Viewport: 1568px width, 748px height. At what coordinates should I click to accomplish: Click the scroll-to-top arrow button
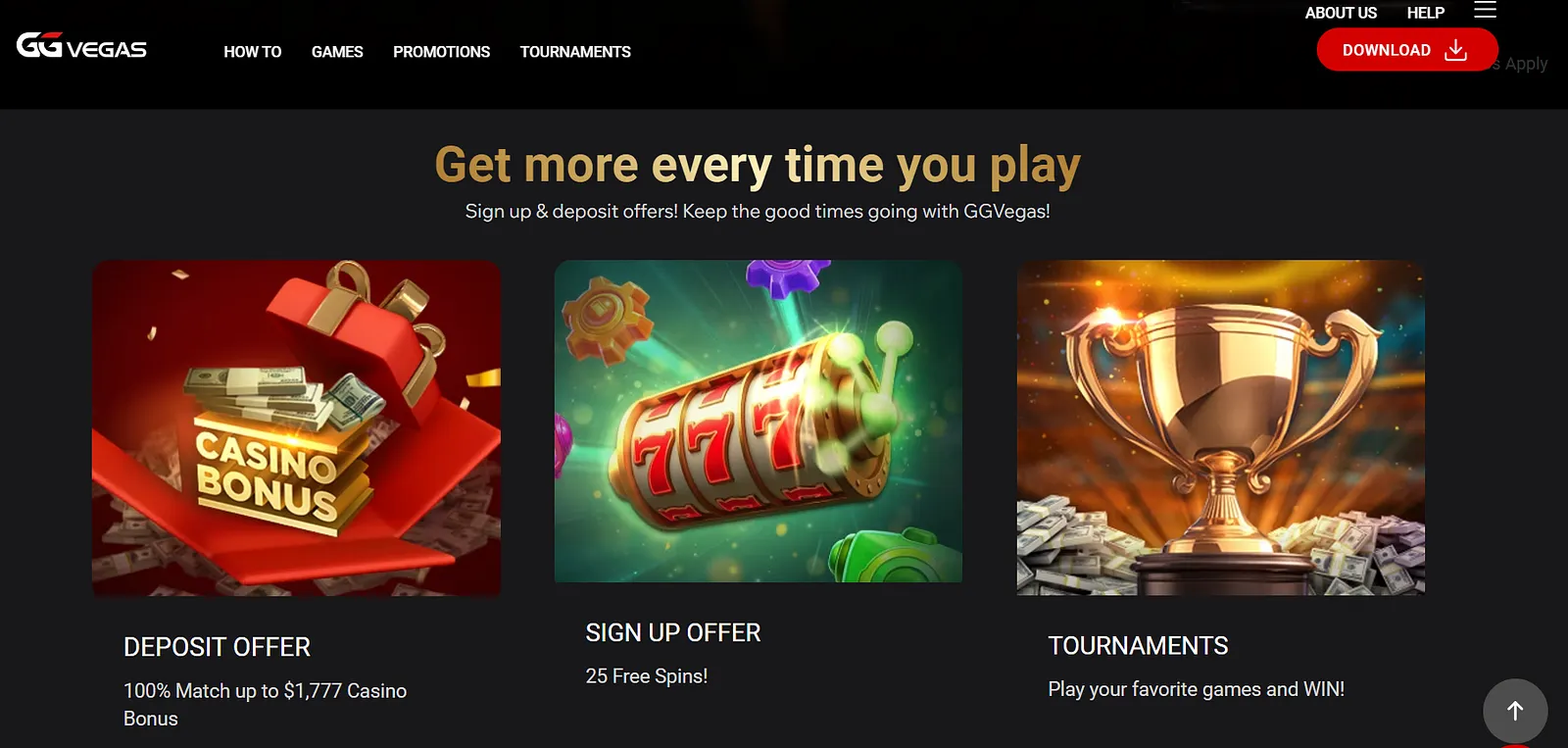point(1515,711)
